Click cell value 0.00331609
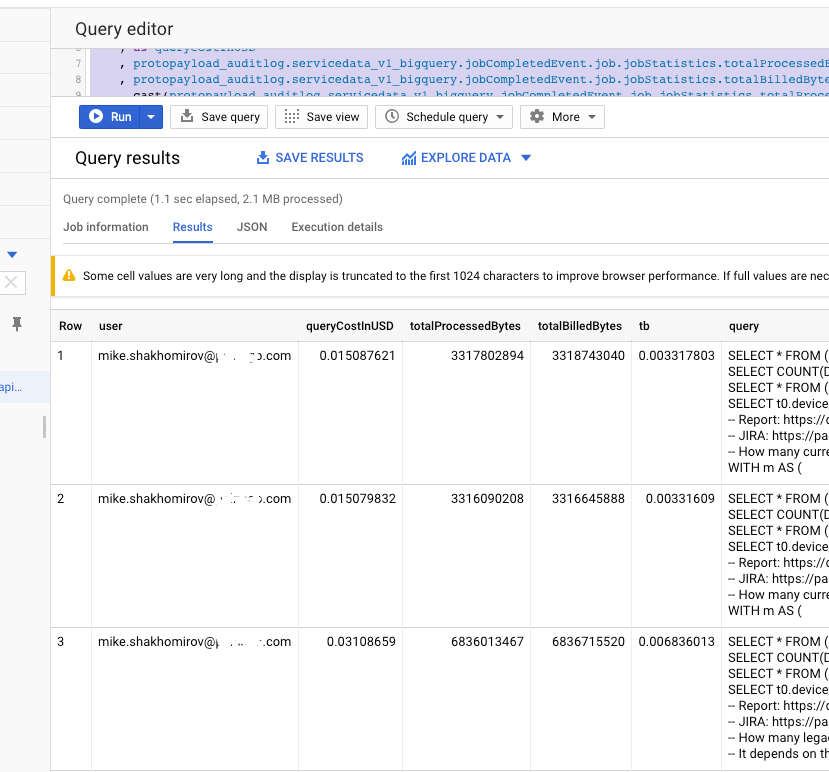 [x=680, y=498]
